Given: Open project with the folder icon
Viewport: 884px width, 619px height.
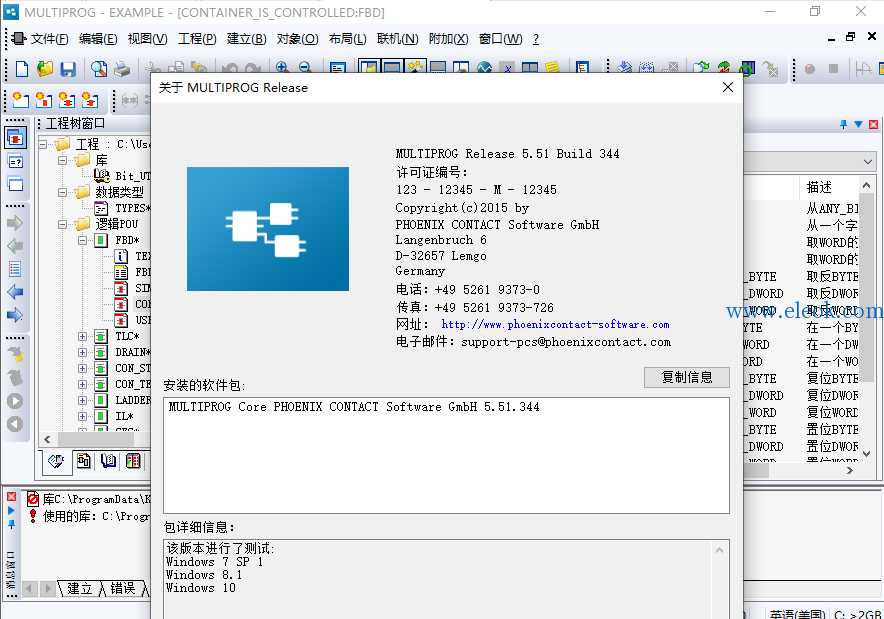Looking at the screenshot, I should [x=45, y=69].
